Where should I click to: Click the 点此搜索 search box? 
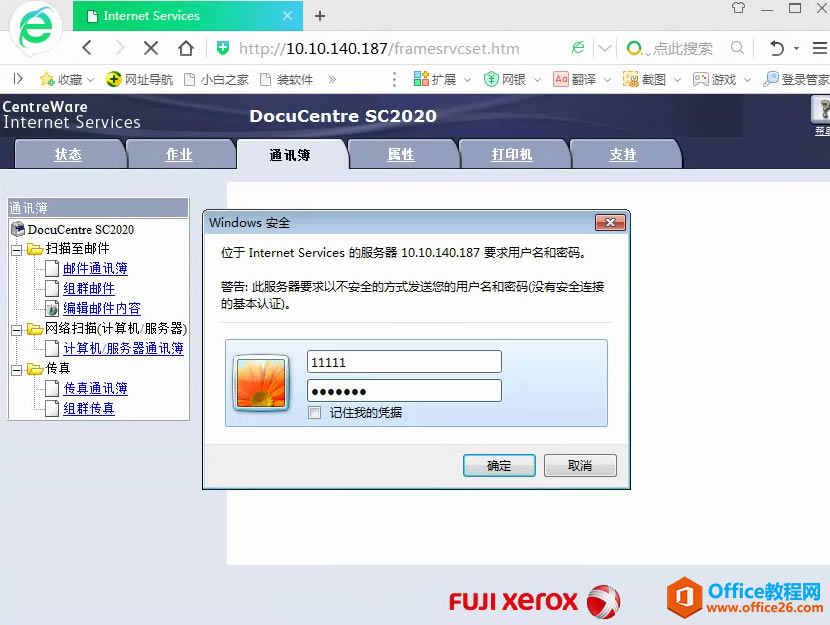[683, 49]
